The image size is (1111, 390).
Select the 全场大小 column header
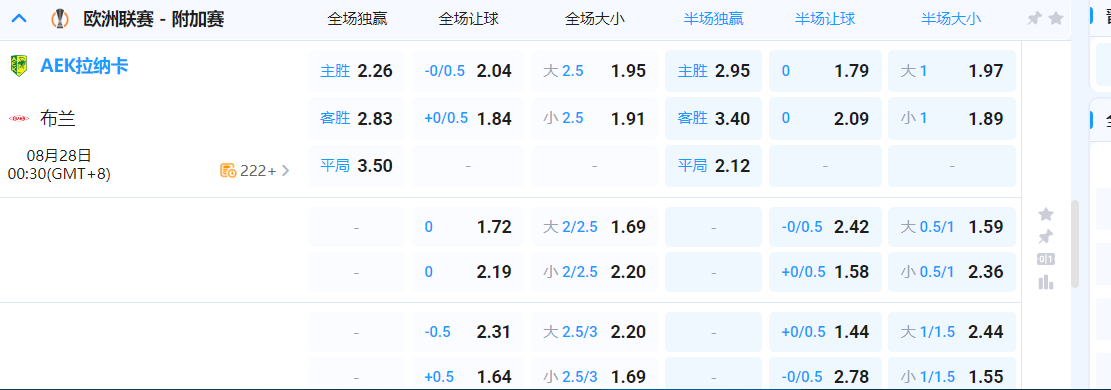(595, 19)
